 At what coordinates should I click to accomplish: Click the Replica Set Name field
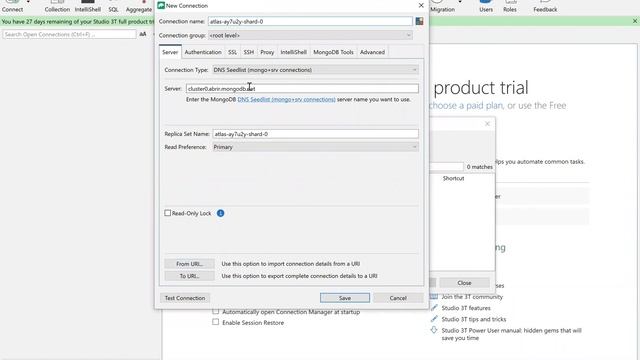[x=315, y=134]
